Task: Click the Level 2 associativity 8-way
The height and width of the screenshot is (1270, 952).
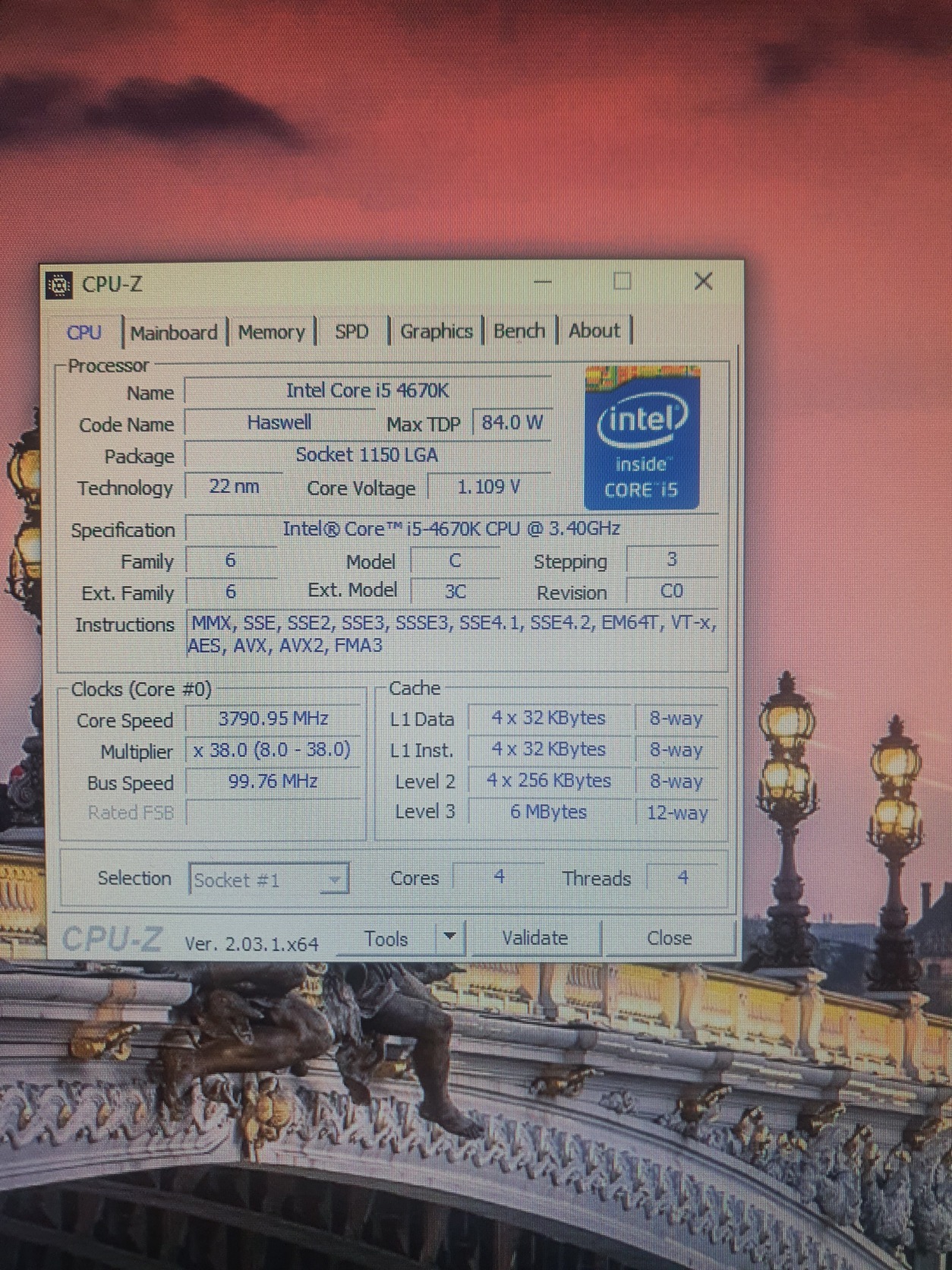Action: (676, 781)
